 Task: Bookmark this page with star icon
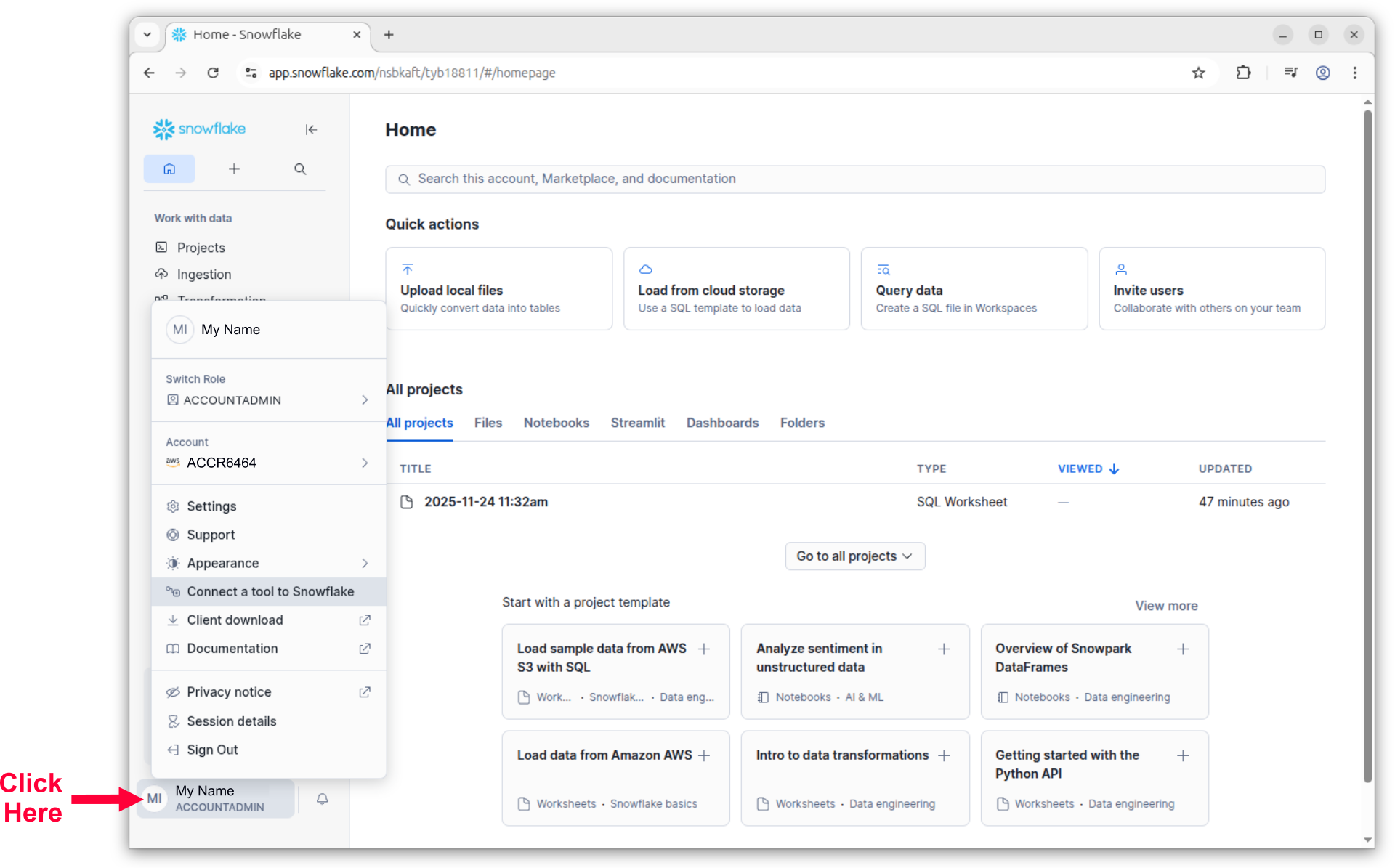1198,73
